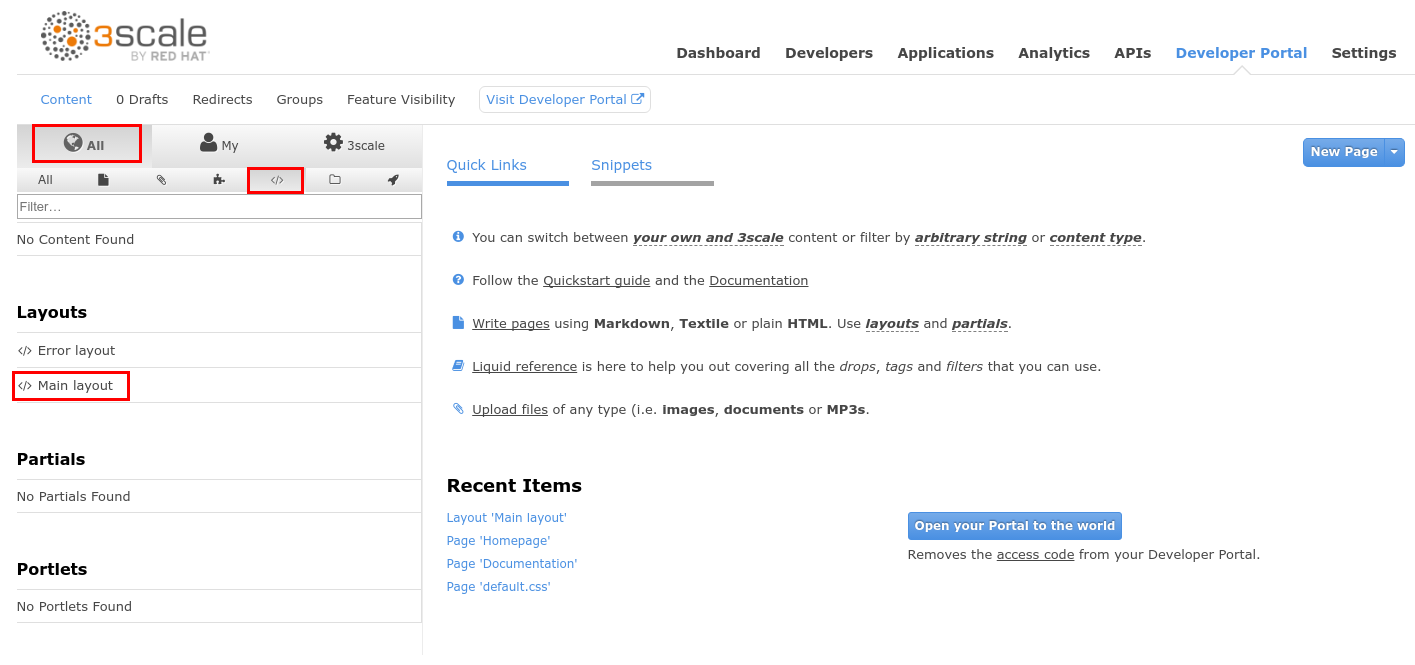Click Open your Portal to the world
1415x665 pixels.
coord(1014,526)
